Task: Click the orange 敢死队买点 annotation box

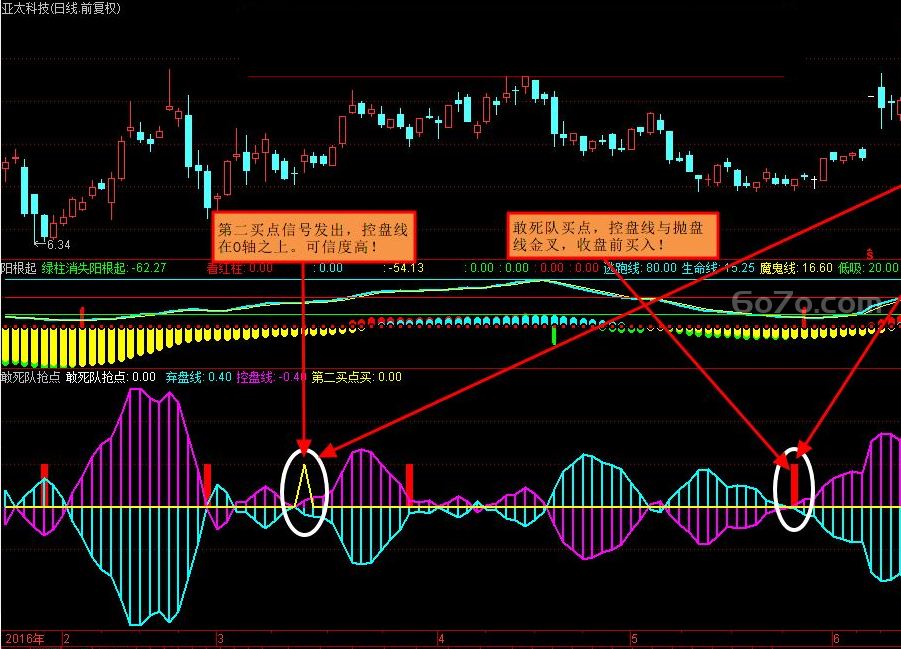Action: click(613, 236)
